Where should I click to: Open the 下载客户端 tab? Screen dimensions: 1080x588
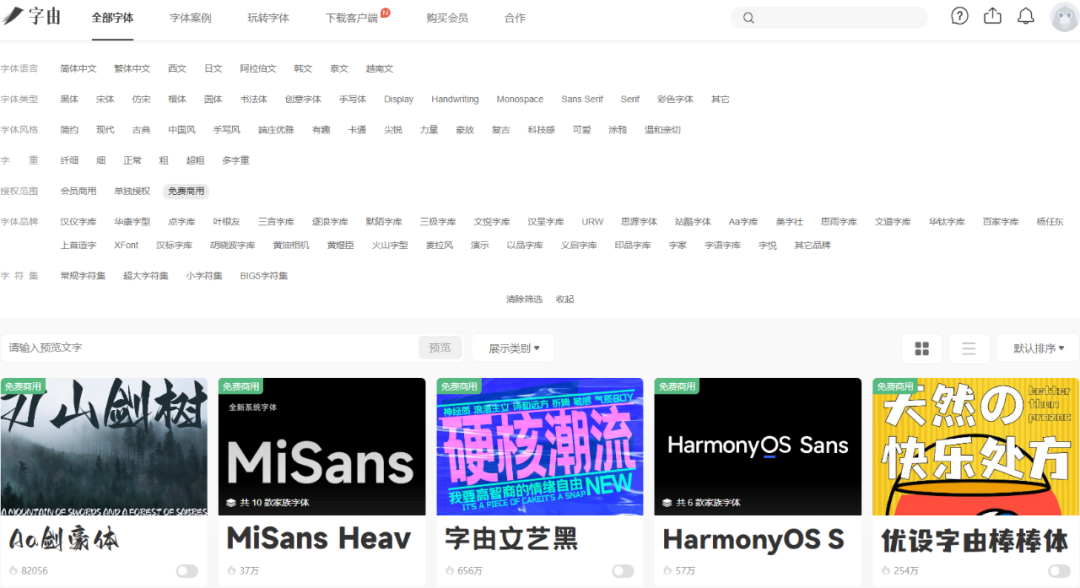point(351,18)
